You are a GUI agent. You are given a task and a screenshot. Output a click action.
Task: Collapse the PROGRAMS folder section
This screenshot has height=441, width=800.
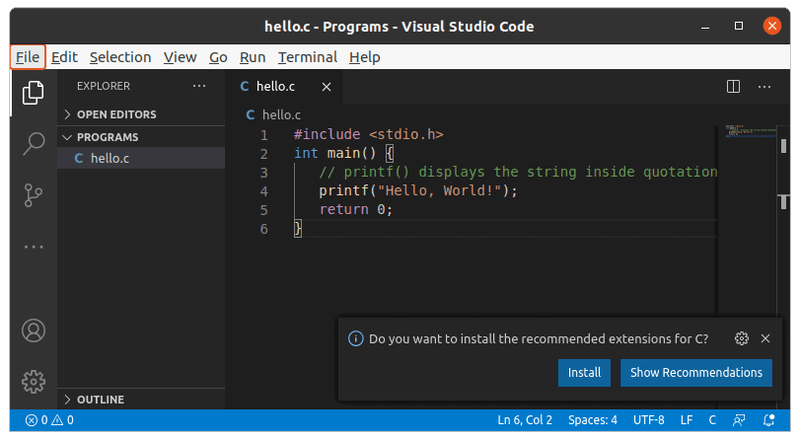[x=107, y=137]
